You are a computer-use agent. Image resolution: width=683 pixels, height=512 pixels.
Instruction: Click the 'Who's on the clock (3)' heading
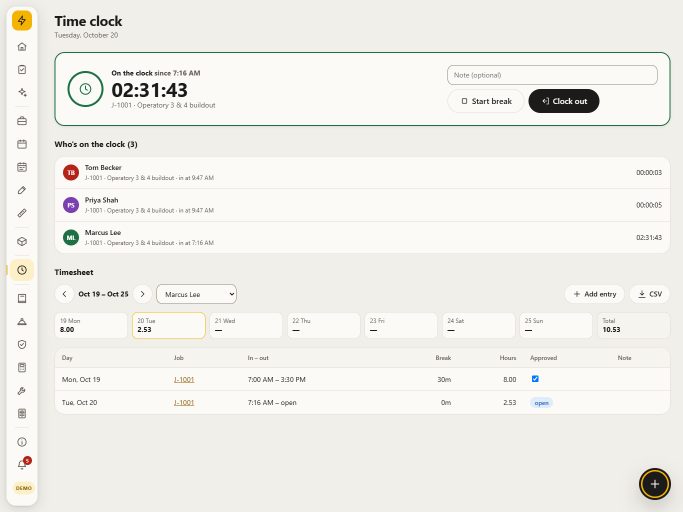pyautogui.click(x=96, y=144)
